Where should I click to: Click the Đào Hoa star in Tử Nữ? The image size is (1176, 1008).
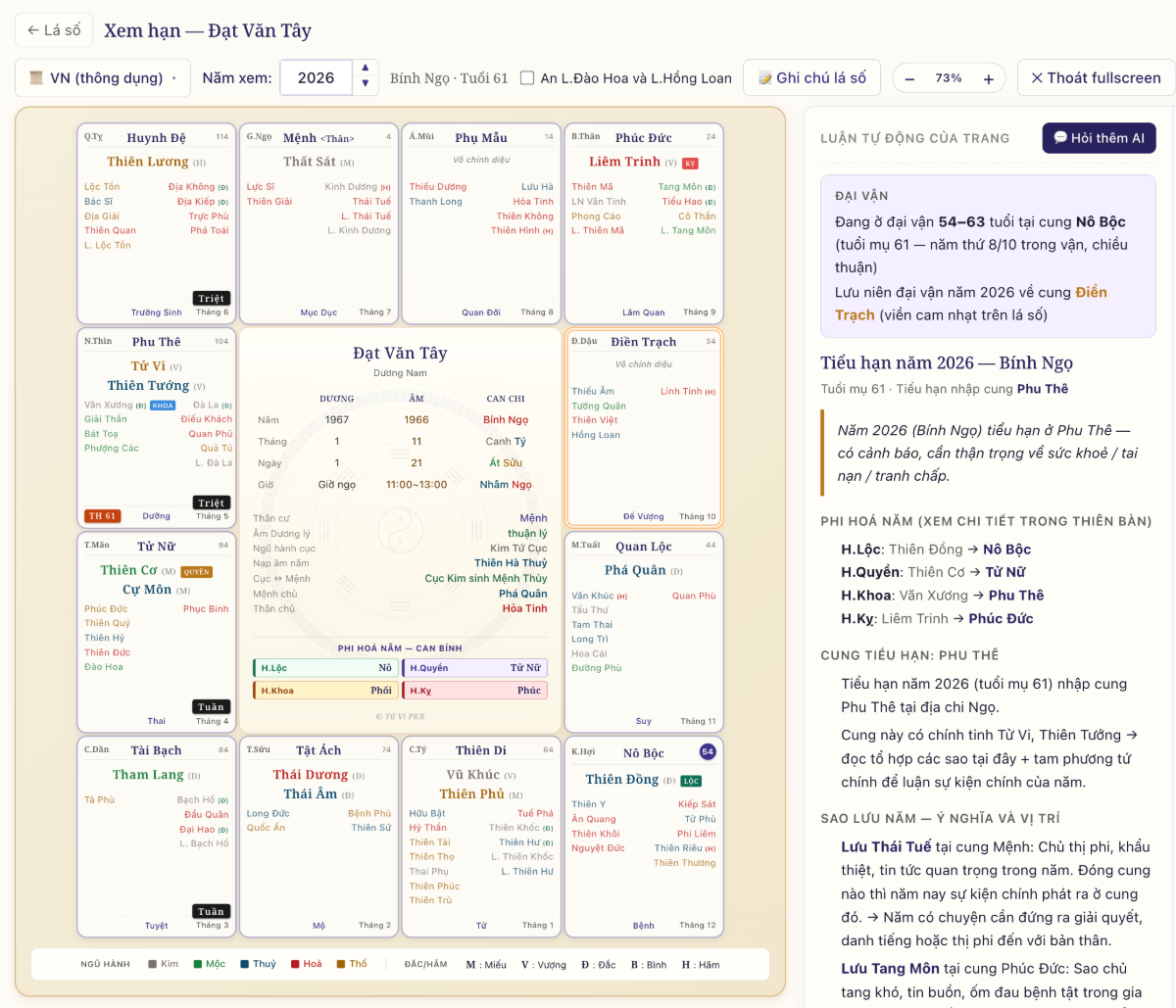tap(104, 667)
